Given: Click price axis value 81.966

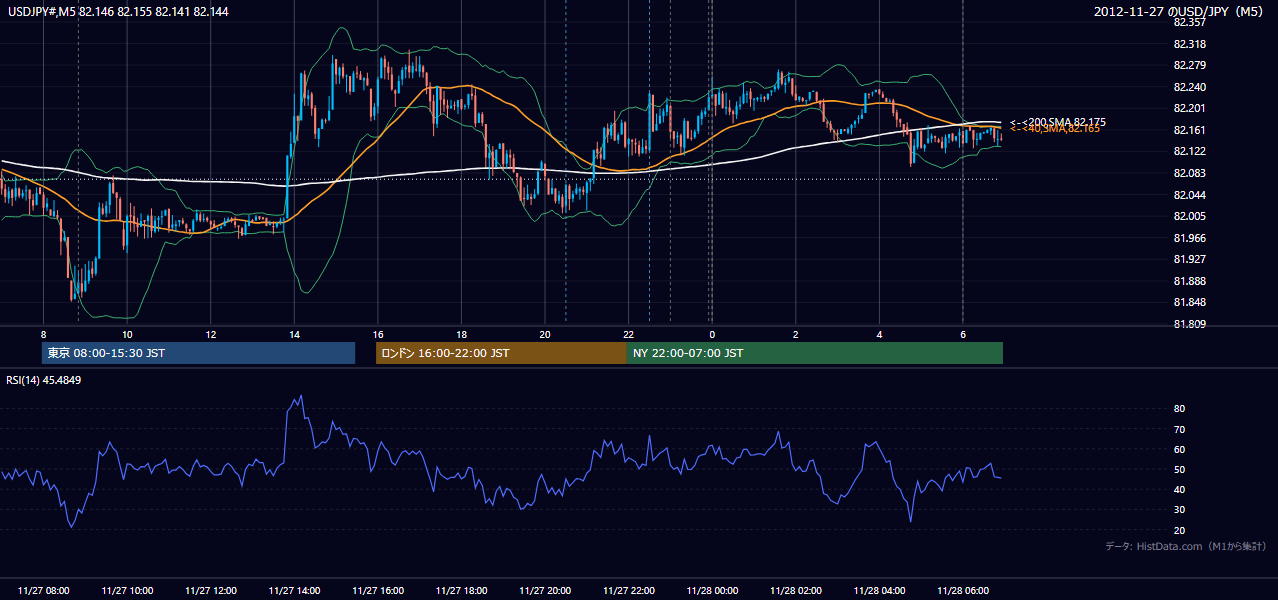Looking at the screenshot, I should click(x=1190, y=238).
